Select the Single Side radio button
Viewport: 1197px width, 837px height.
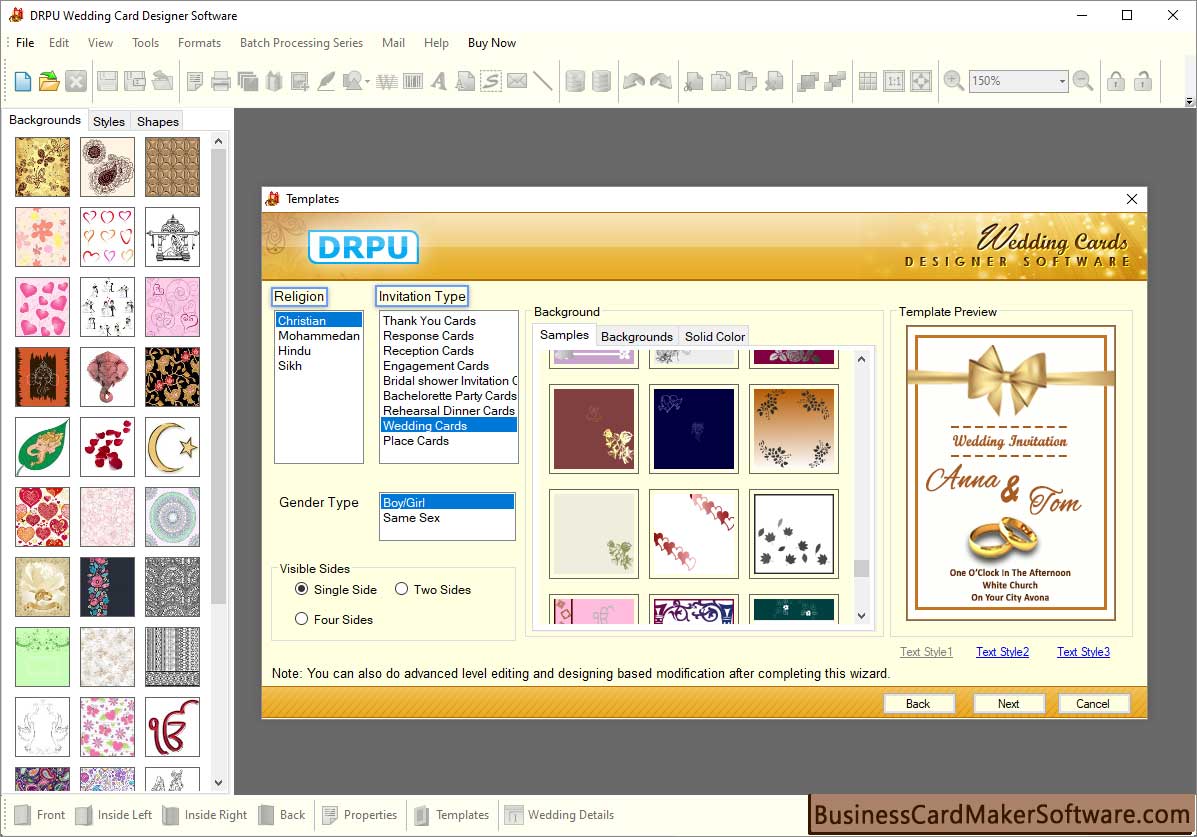[302, 589]
